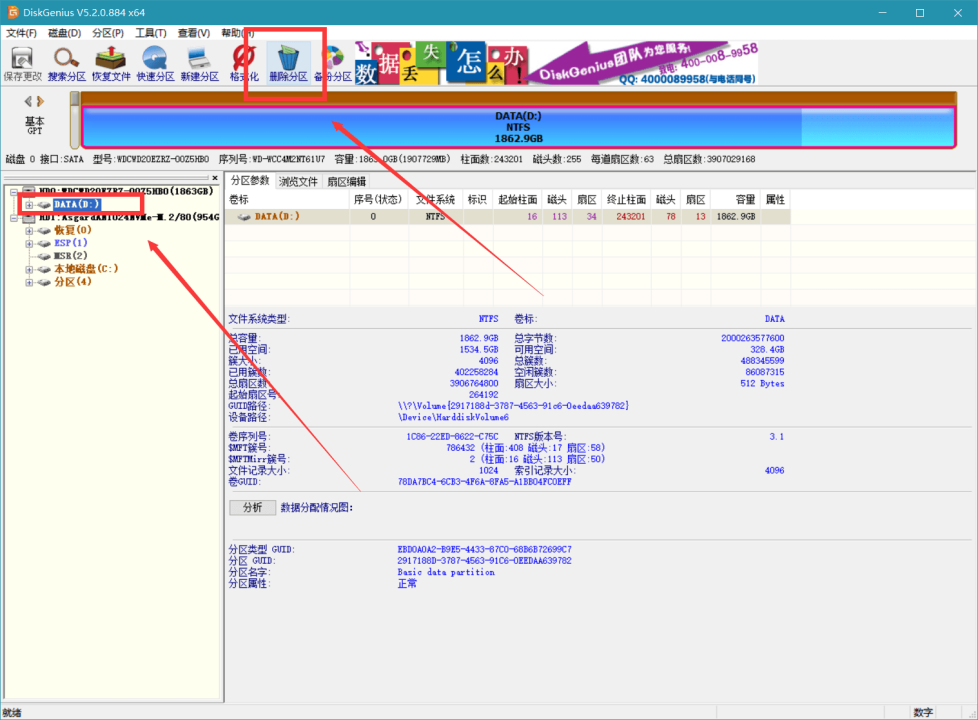The height and width of the screenshot is (720, 978).
Task: Click the DiskGenius data-recovery banner ad
Action: click(556, 63)
